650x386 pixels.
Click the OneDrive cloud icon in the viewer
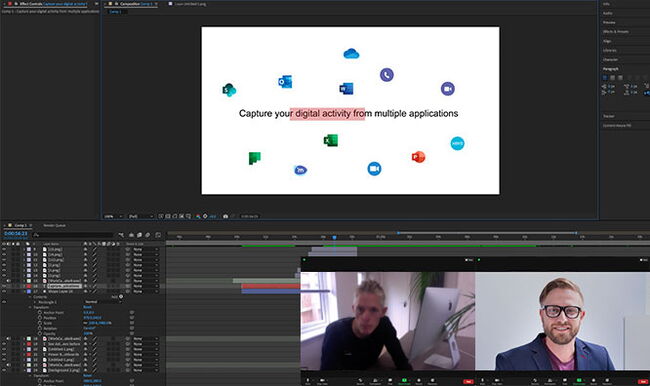[351, 53]
